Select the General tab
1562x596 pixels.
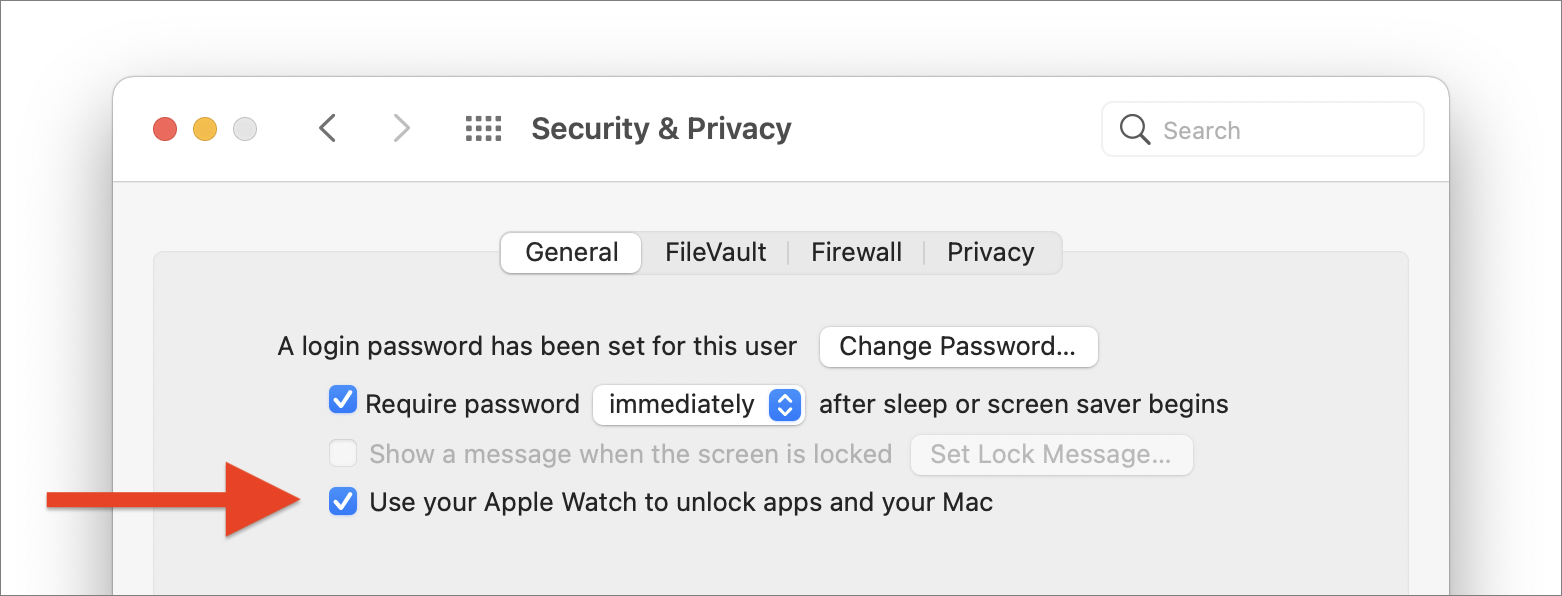571,252
